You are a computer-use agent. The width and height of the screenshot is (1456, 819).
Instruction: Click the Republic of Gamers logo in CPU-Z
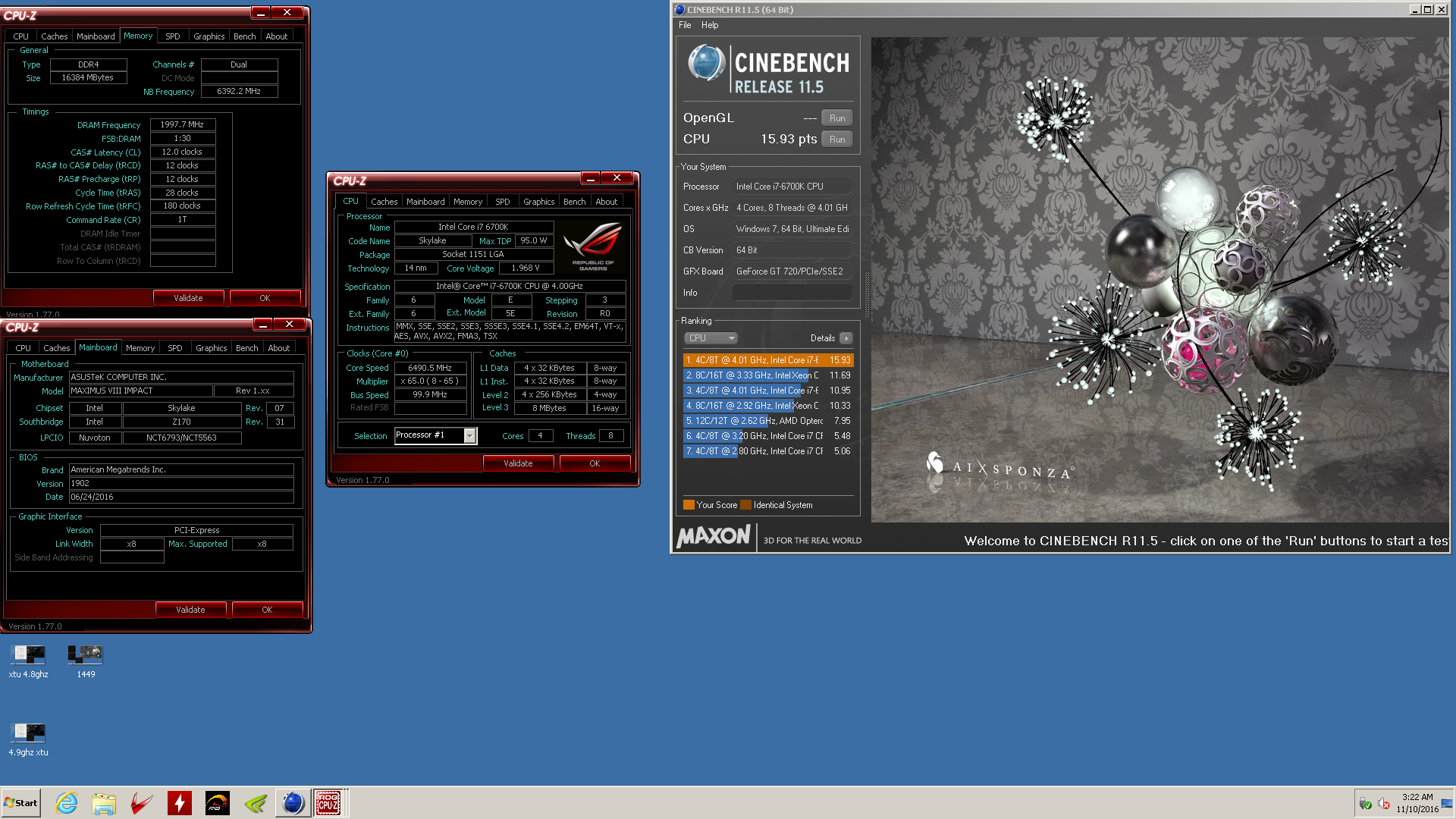593,246
